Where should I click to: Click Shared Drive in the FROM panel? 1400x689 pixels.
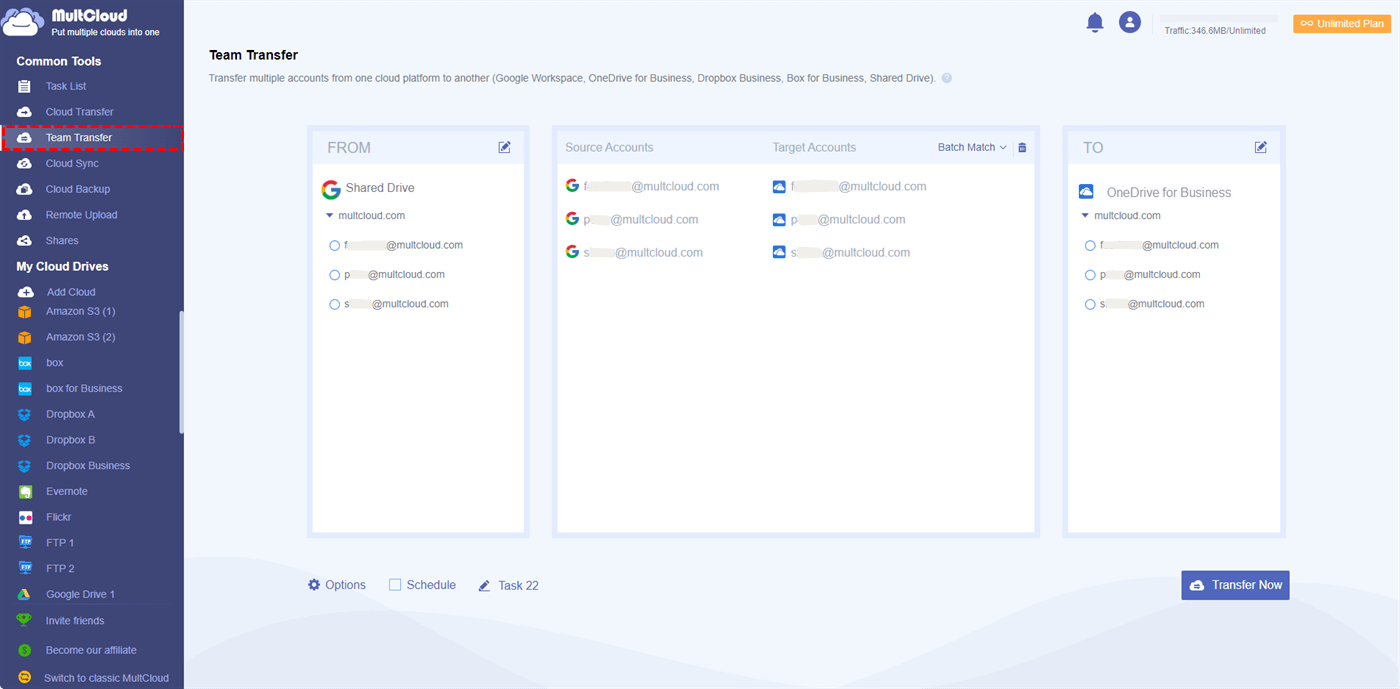(380, 188)
